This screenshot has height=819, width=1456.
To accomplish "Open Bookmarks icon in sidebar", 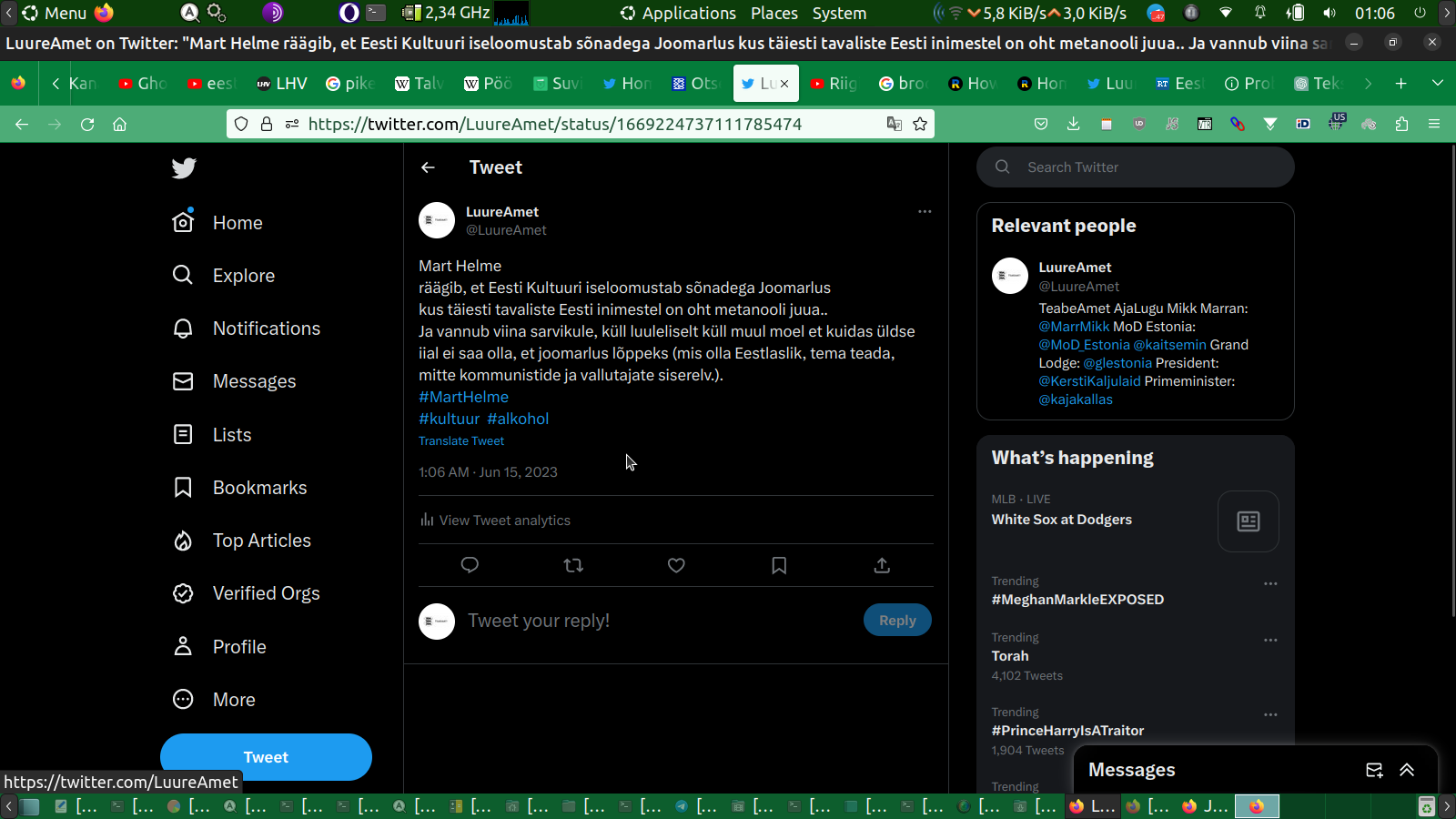I will tap(183, 488).
